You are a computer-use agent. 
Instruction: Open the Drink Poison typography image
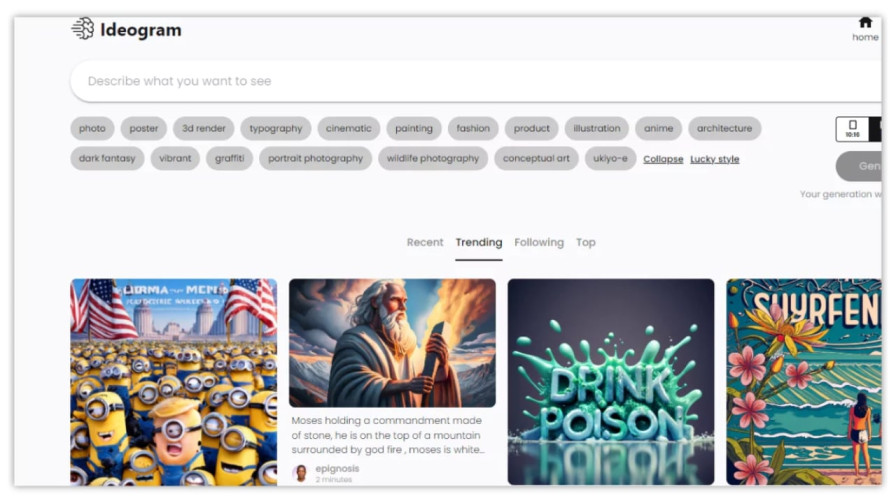(x=611, y=382)
